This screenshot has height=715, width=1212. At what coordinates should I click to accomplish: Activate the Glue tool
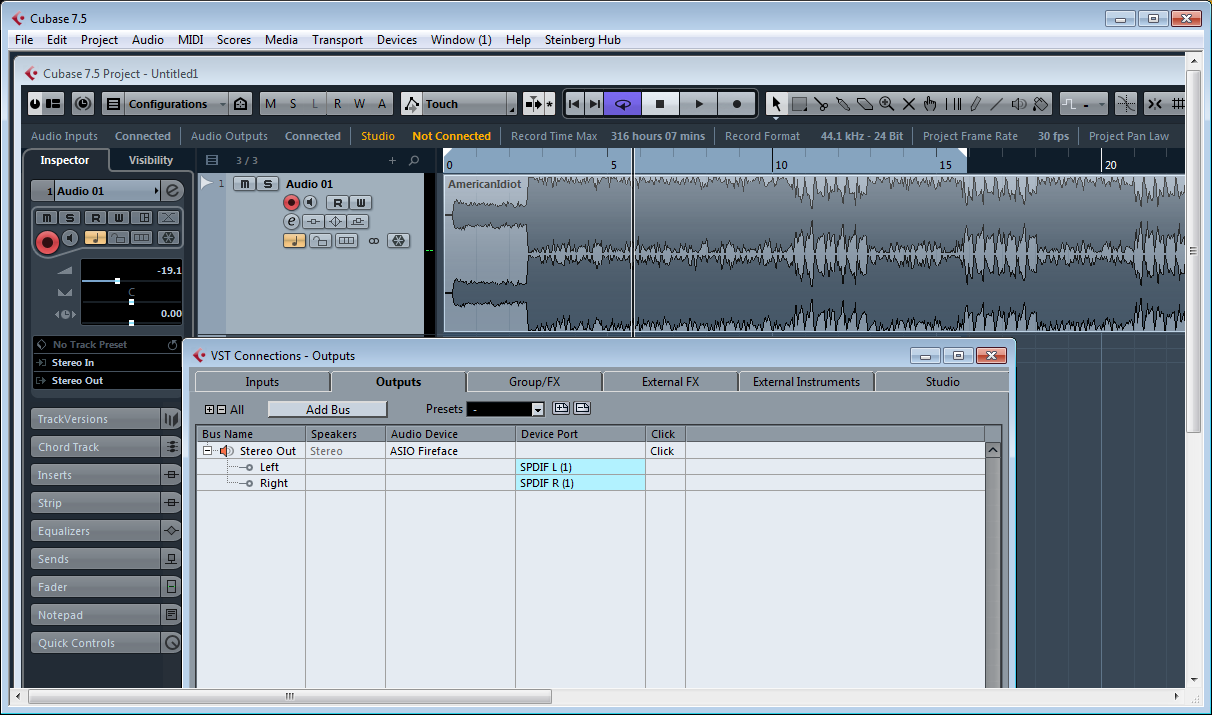coord(843,103)
